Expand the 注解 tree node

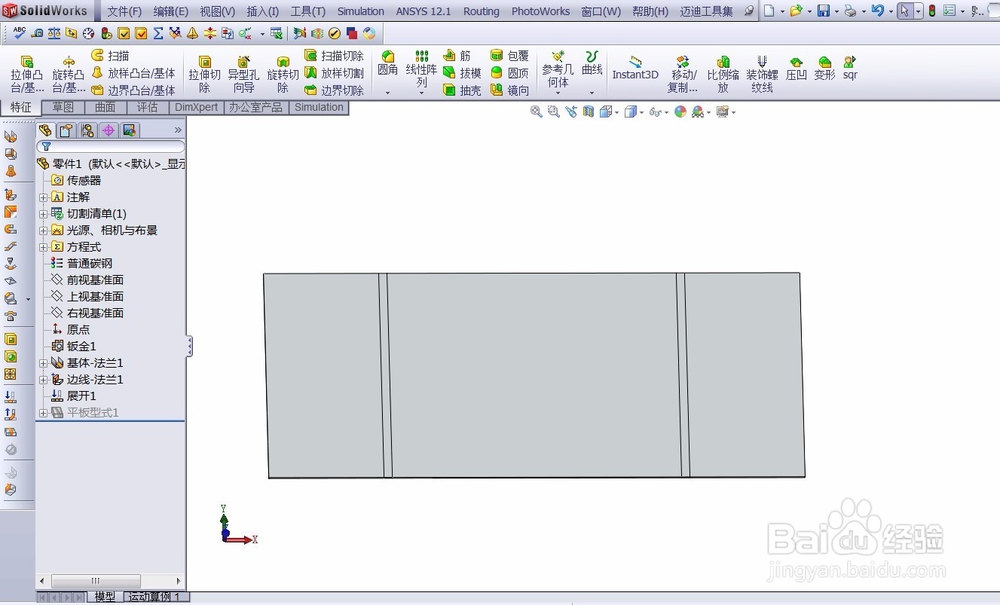pyautogui.click(x=43, y=197)
